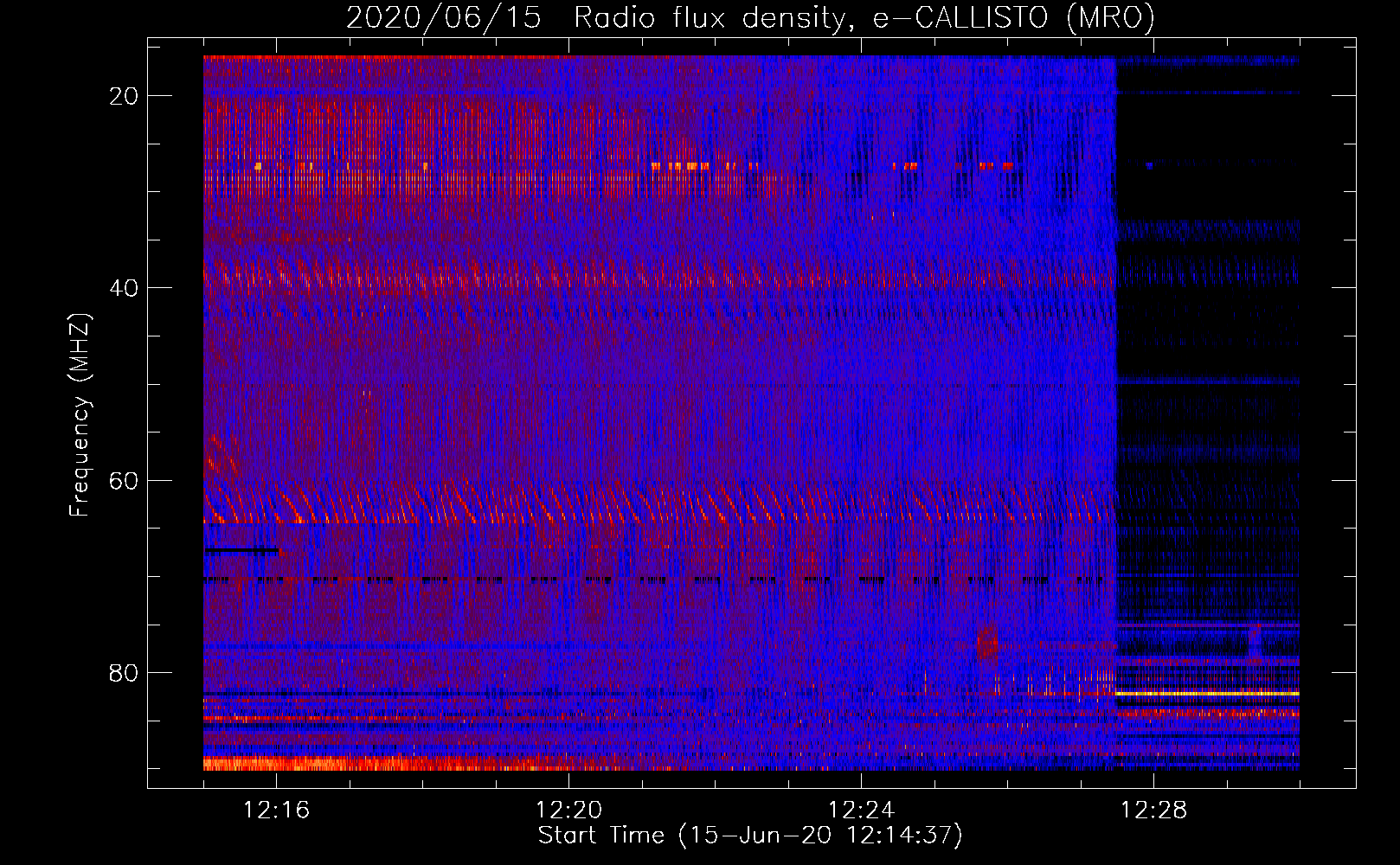1400x865 pixels.
Task: Click the 'Frequency (MHZ)' y-axis label
Action: [x=80, y=415]
